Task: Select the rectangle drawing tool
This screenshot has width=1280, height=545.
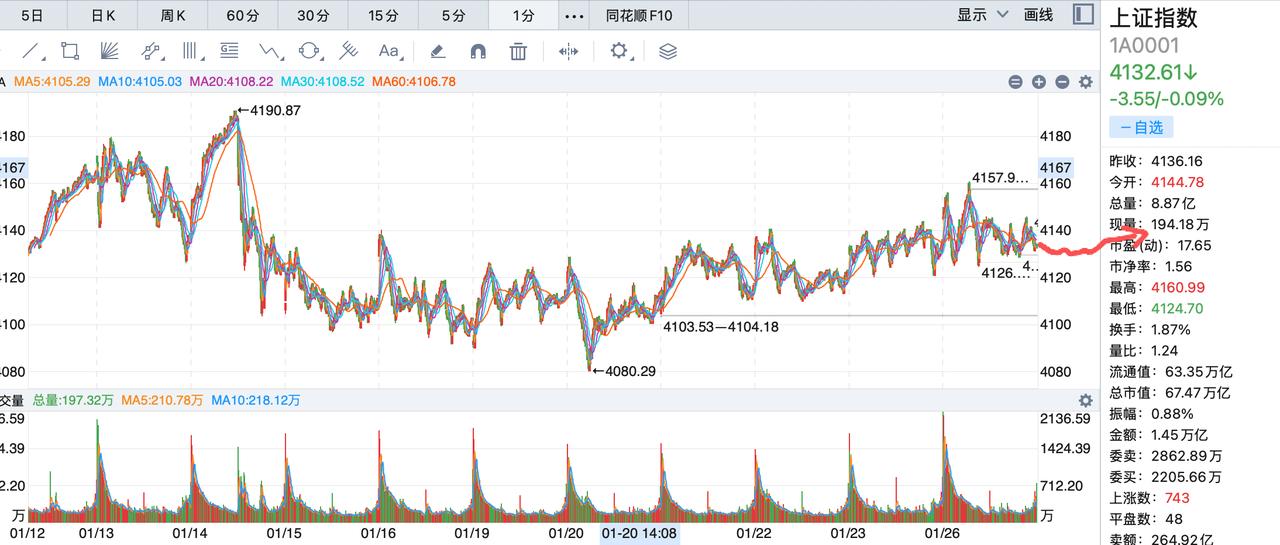Action: pos(70,50)
